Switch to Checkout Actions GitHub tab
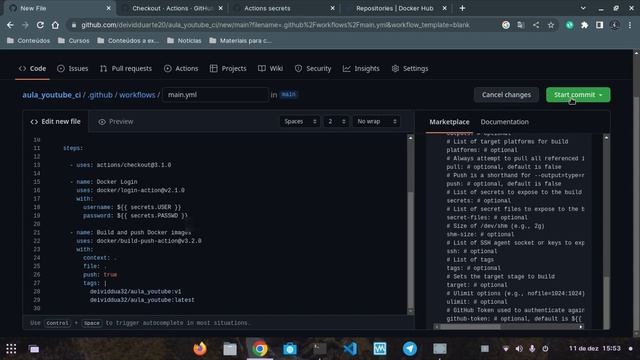This screenshot has height=360, width=640. (172, 8)
